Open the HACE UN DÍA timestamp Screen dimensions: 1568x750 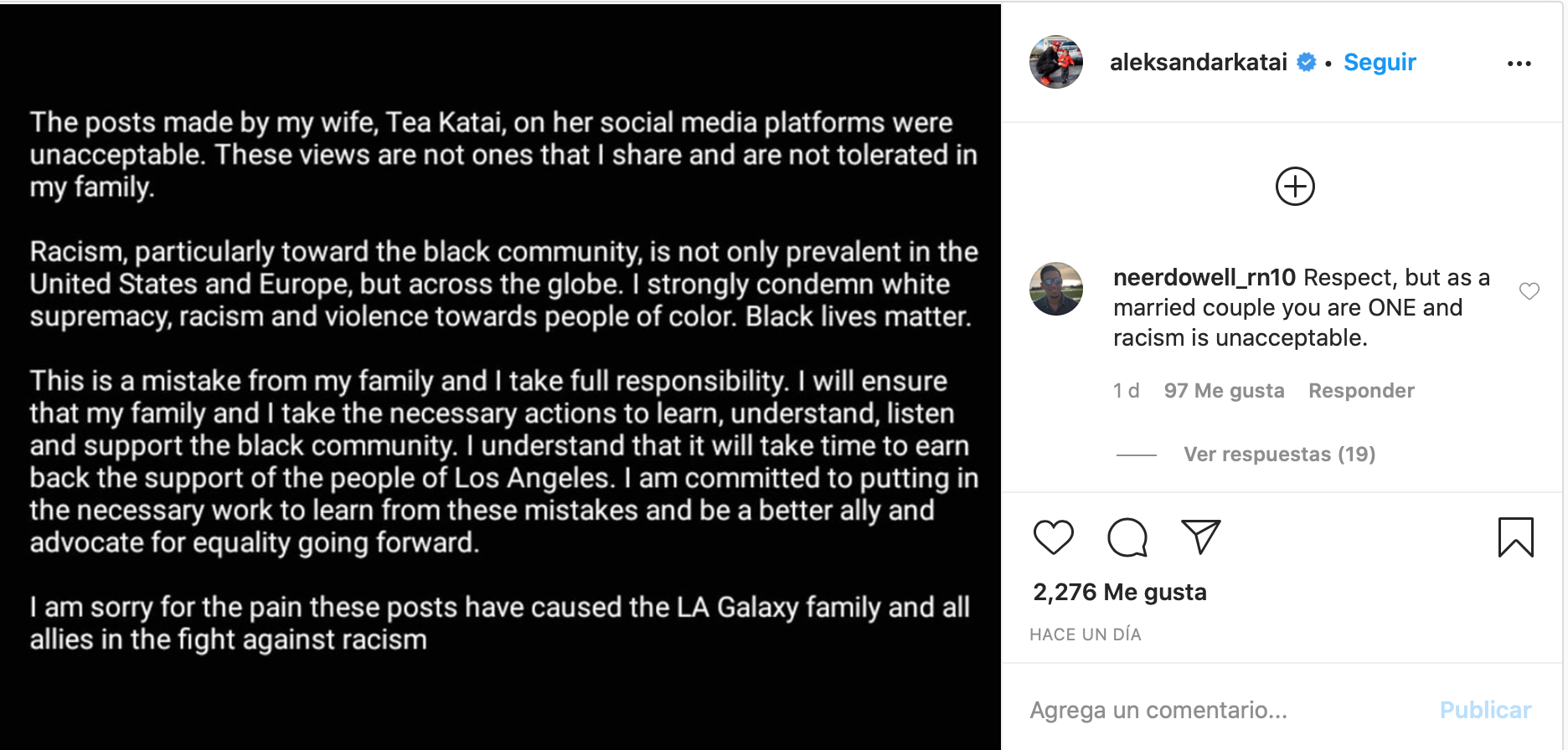click(1085, 634)
